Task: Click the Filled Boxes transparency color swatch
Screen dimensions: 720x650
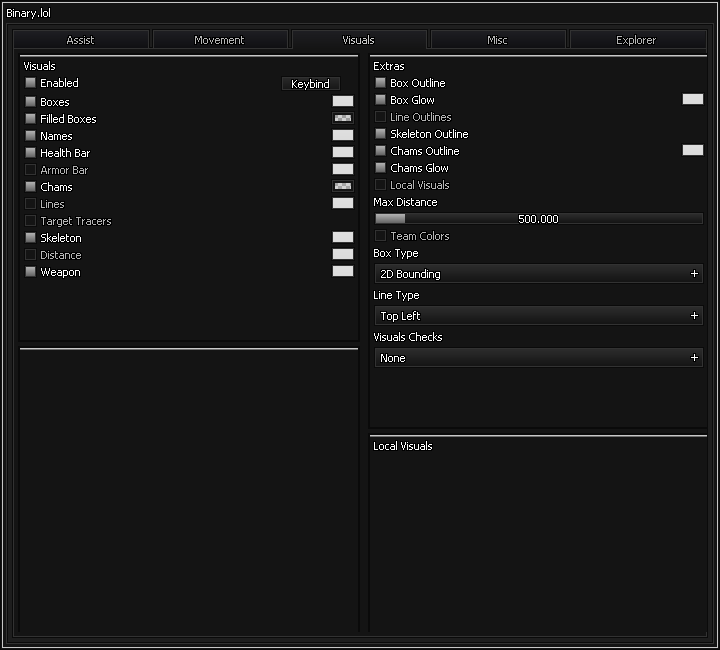Action: [x=343, y=118]
